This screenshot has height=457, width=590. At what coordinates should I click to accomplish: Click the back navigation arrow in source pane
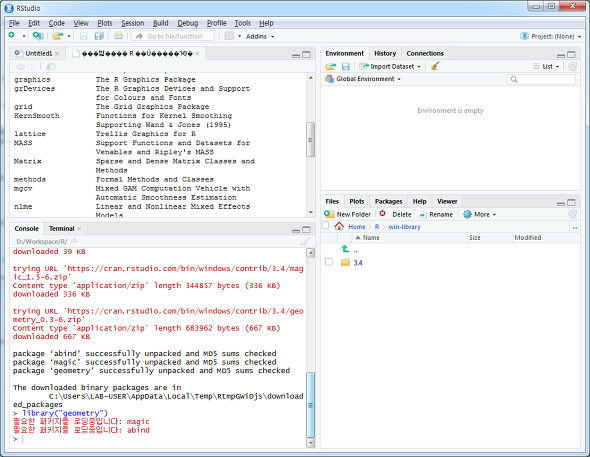20,67
